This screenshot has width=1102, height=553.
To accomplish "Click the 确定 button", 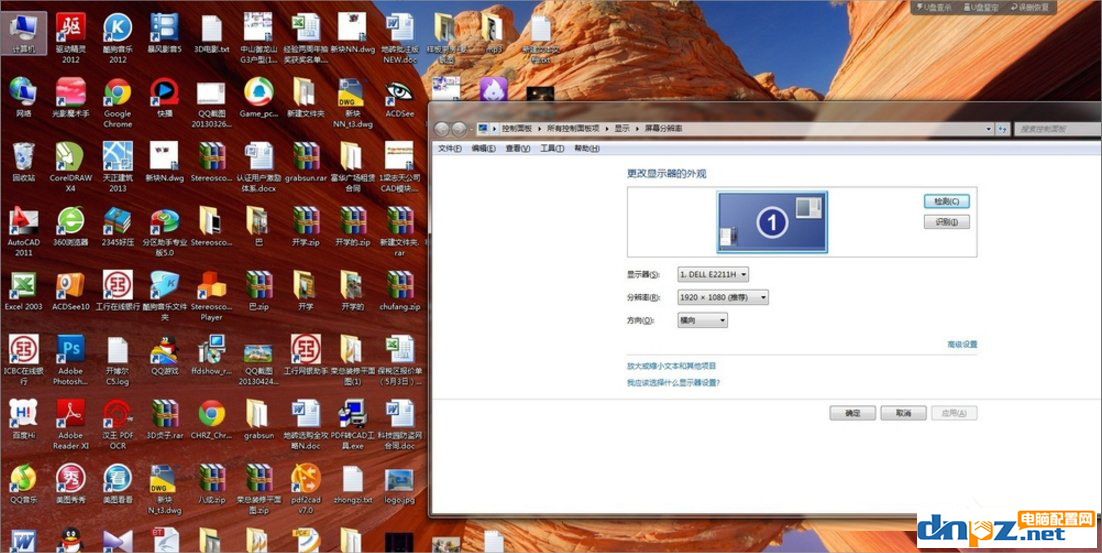I will coord(853,413).
